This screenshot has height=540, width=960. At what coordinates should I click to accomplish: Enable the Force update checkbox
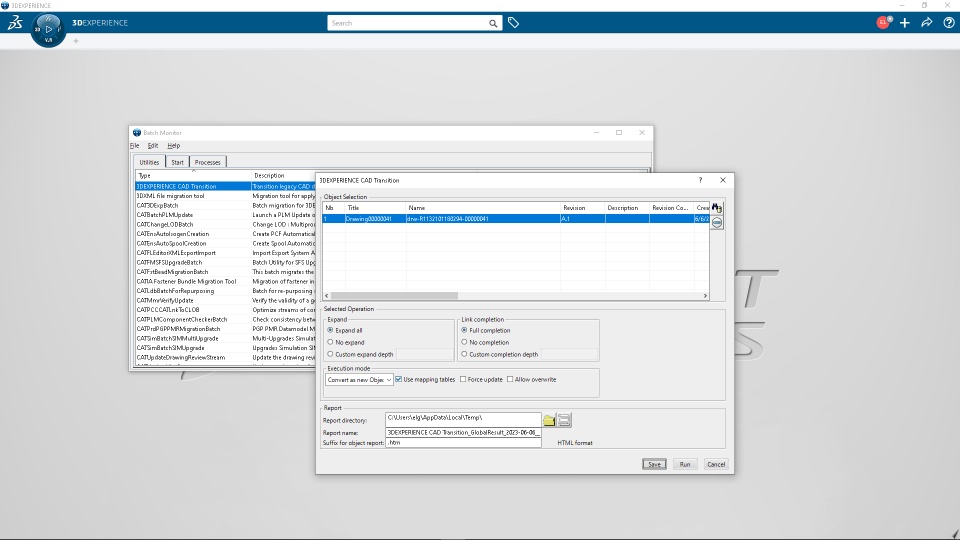(x=463, y=380)
